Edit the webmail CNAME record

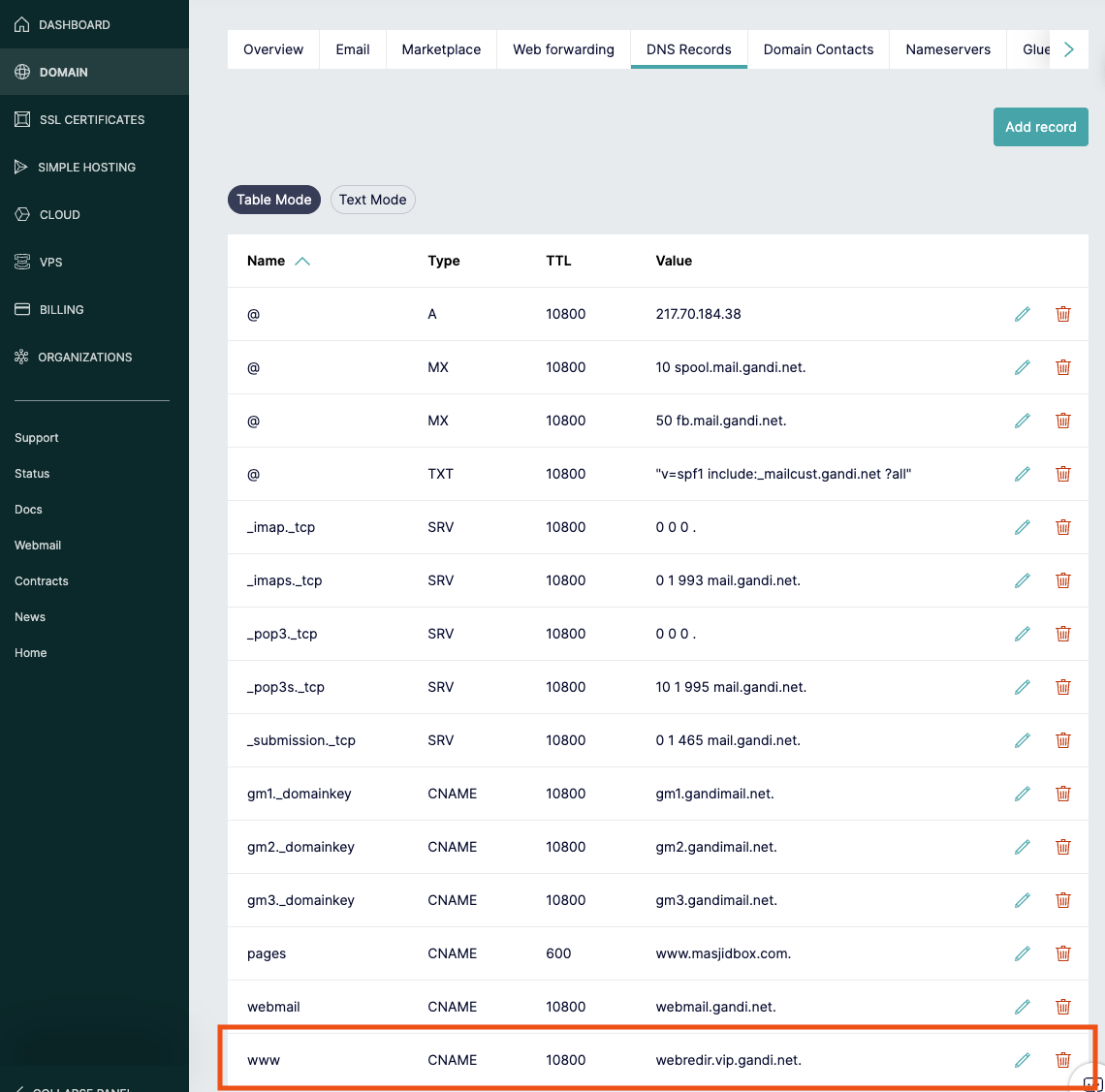tap(1022, 1007)
